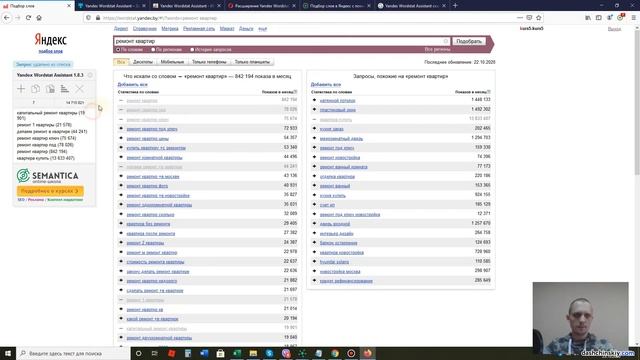
Task: Open Firefox from the taskbar
Action: [x=367, y=353]
